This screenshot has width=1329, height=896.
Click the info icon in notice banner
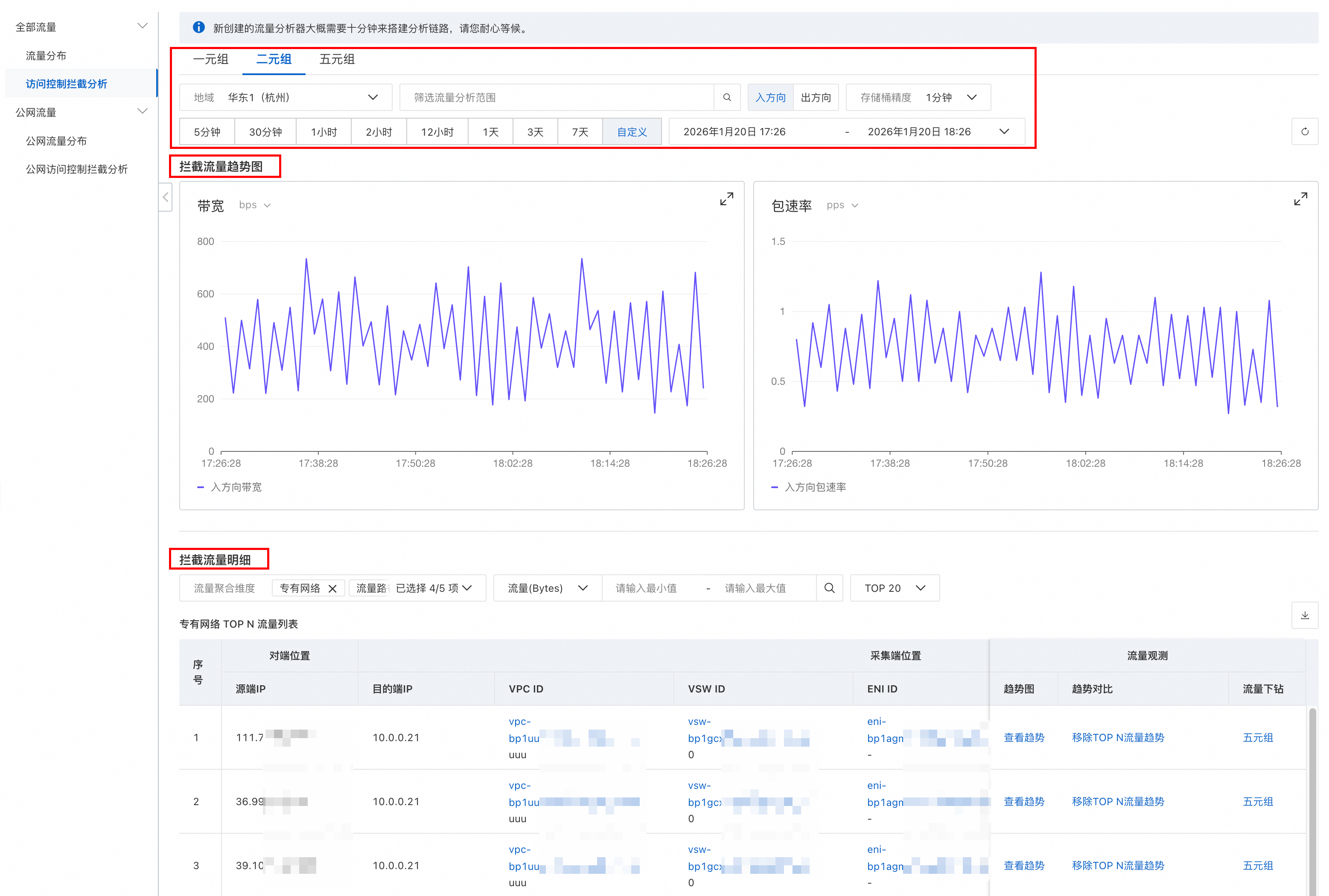198,27
